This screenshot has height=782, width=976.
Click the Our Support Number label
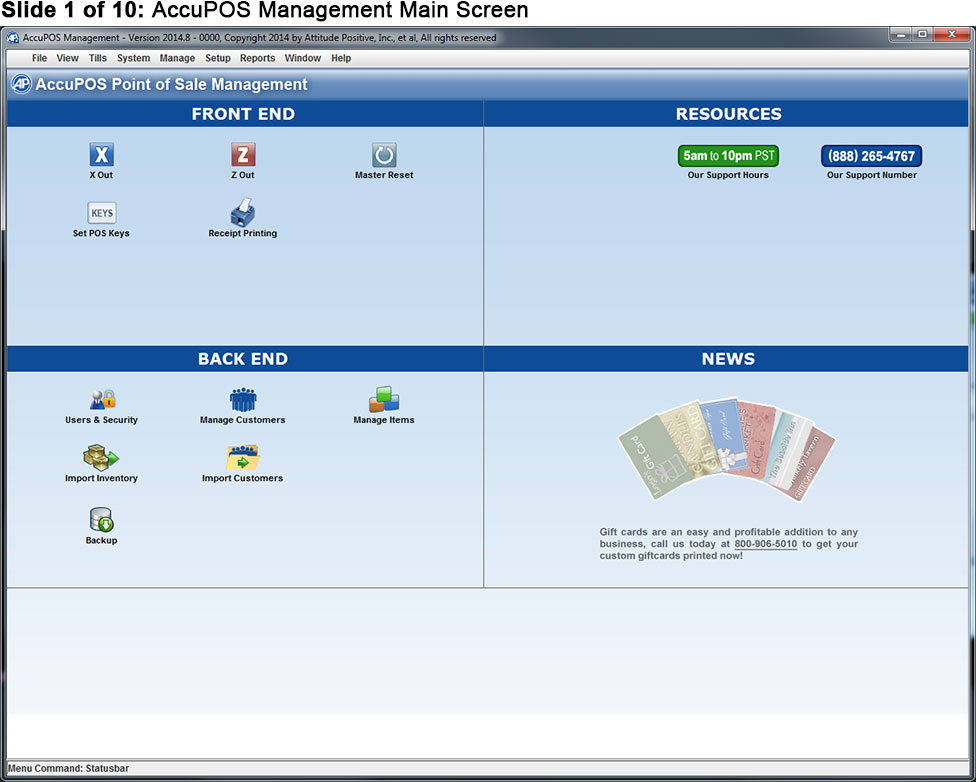[871, 175]
